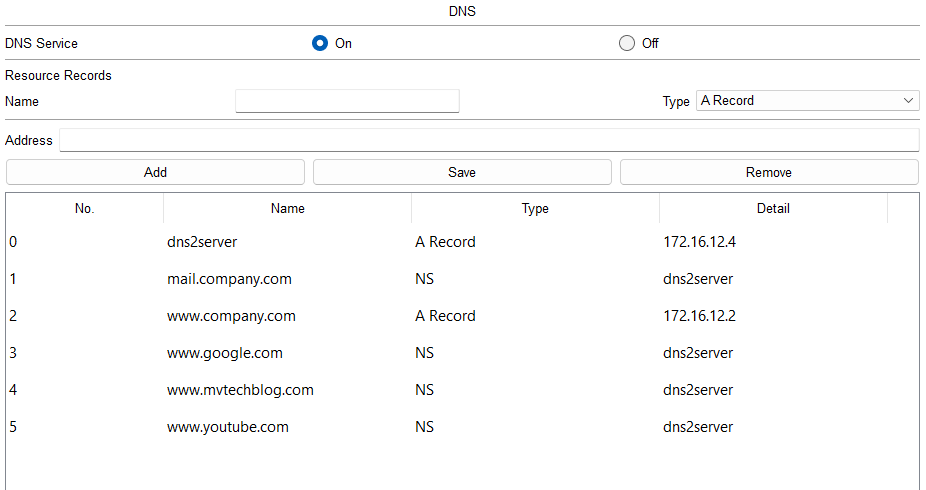
Task: Sort by the Name column header
Action: [x=288, y=208]
